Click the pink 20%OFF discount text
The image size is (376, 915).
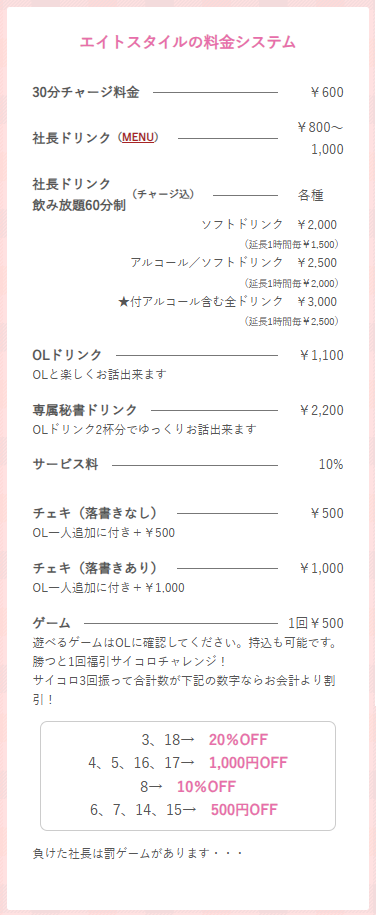pyautogui.click(x=238, y=740)
